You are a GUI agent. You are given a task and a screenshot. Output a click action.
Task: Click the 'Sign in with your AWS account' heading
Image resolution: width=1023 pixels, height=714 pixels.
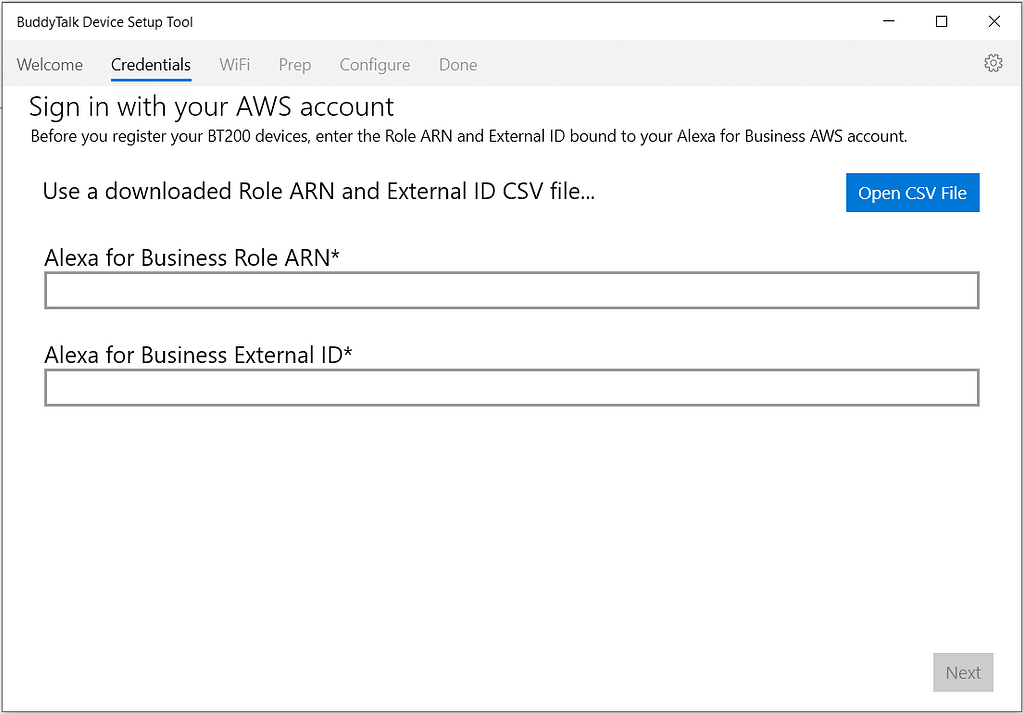click(211, 106)
